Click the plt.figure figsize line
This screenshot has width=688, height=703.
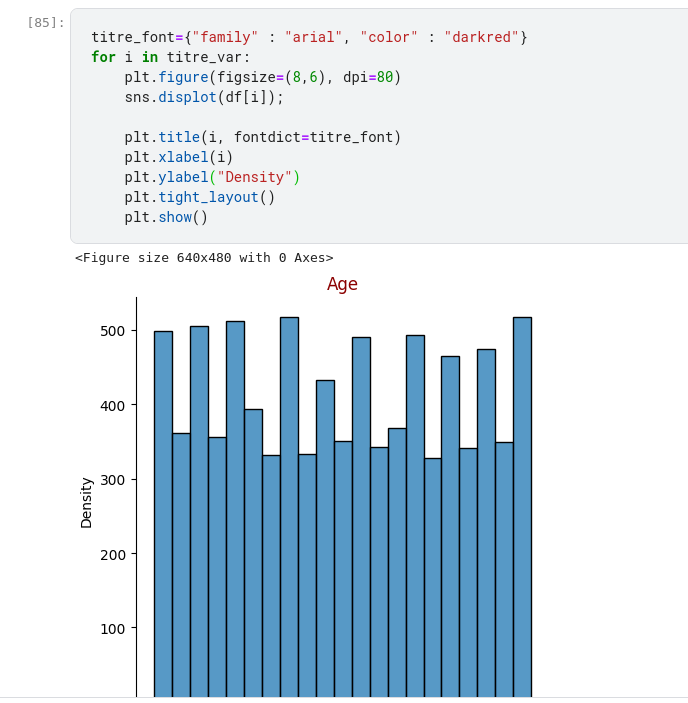point(262,77)
